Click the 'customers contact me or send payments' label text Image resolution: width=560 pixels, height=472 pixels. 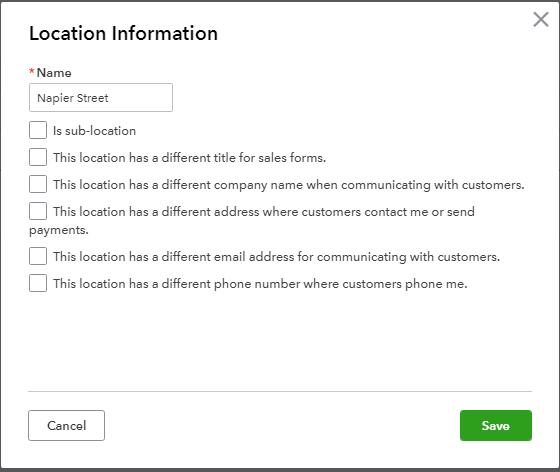252,221
